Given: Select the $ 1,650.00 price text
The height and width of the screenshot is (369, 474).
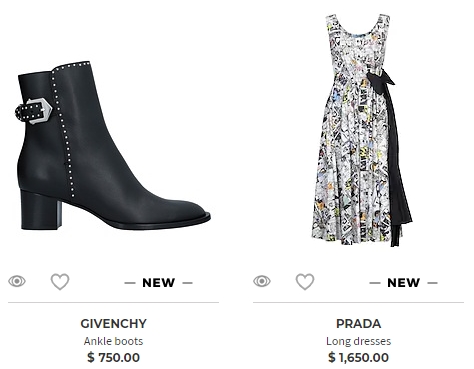Looking at the screenshot, I should (x=358, y=357).
